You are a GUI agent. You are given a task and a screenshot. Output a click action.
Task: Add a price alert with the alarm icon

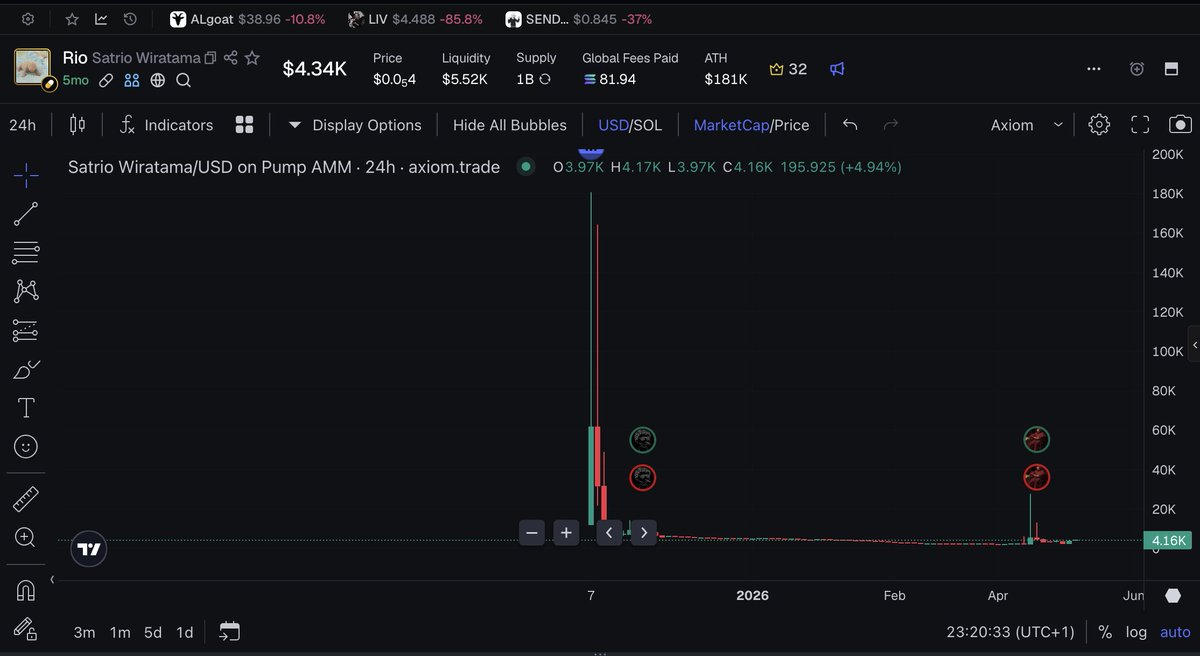coord(1137,69)
